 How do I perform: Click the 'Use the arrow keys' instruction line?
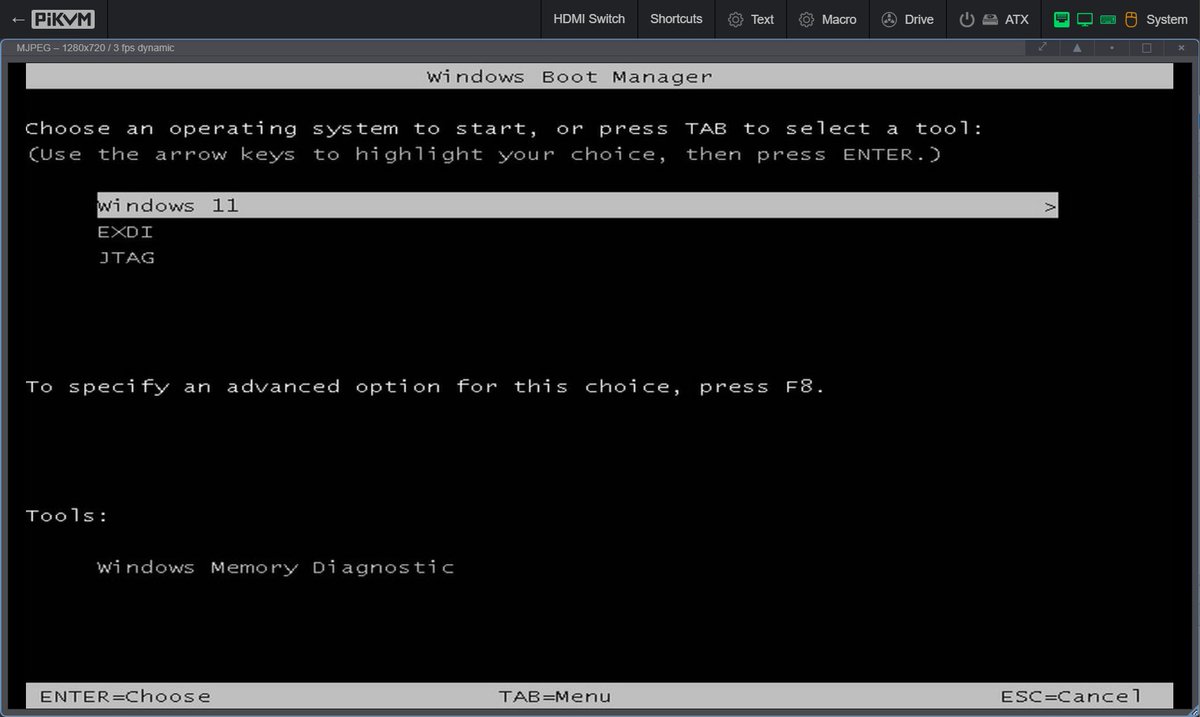coord(483,155)
